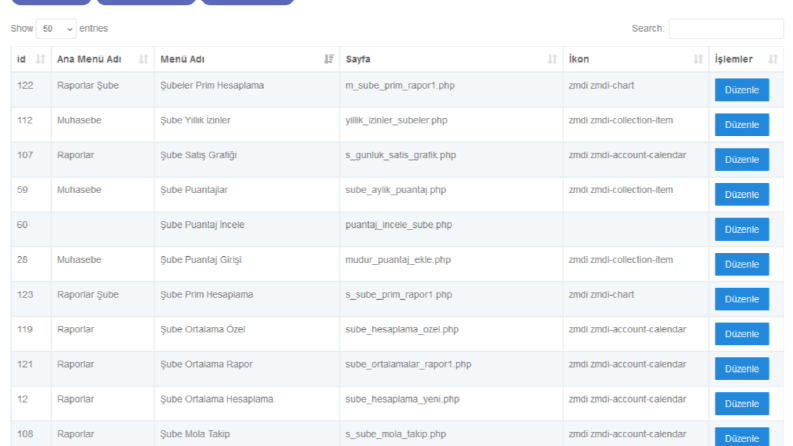Open the entries count dropdown showing 50
This screenshot has width=793, height=446.
click(56, 29)
